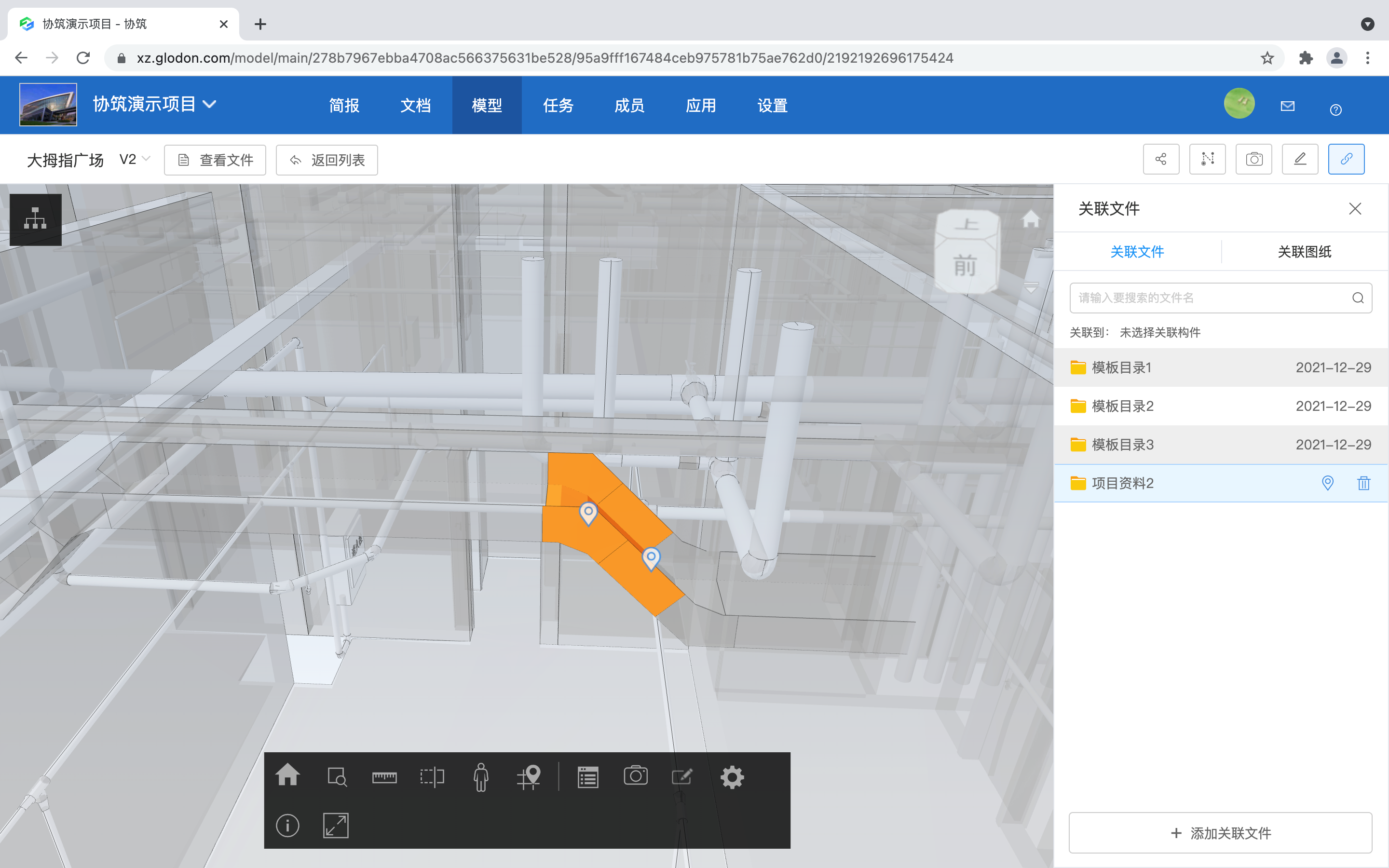Click the measure ruler tool

384,777
